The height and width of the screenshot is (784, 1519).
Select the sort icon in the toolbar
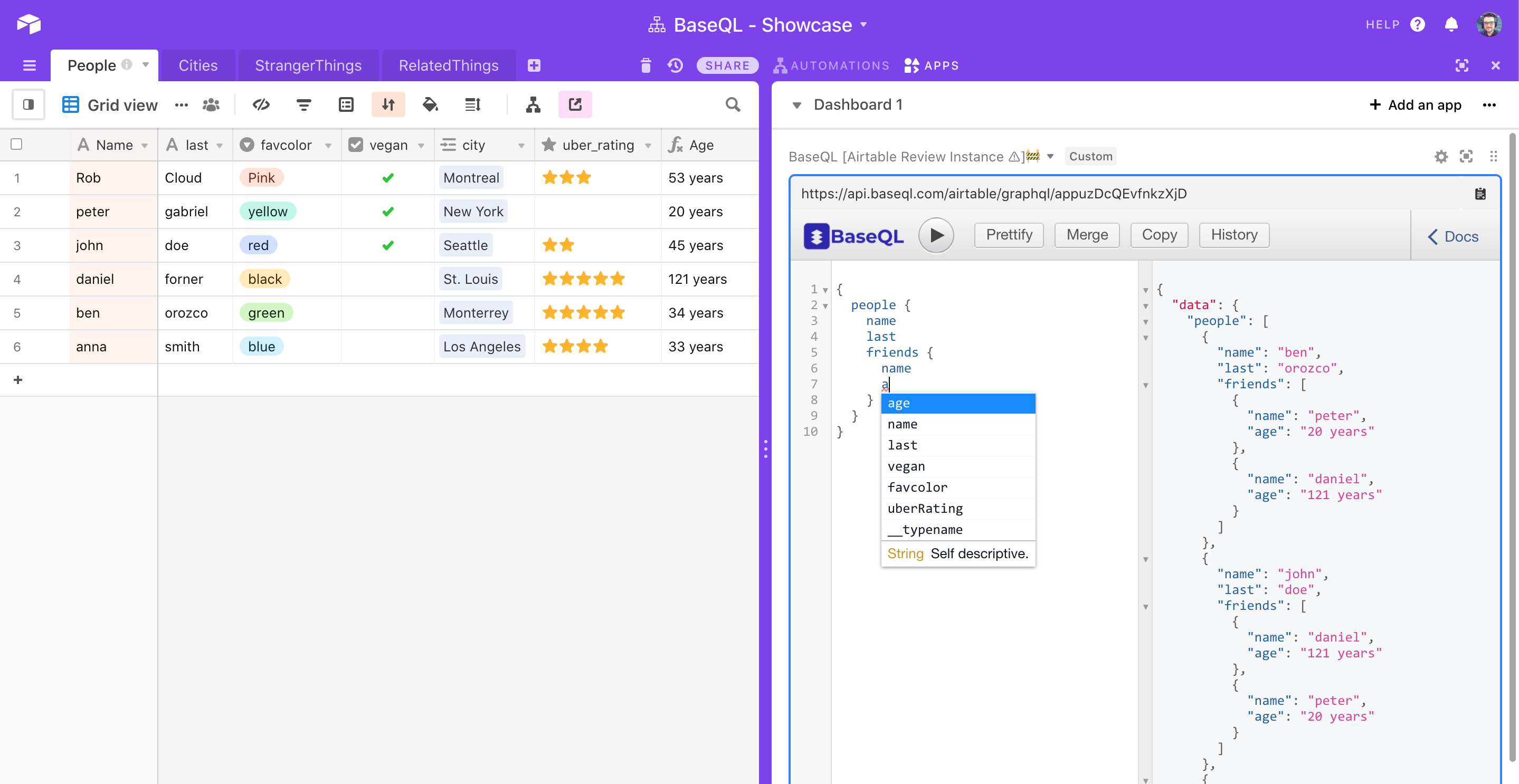click(x=388, y=104)
